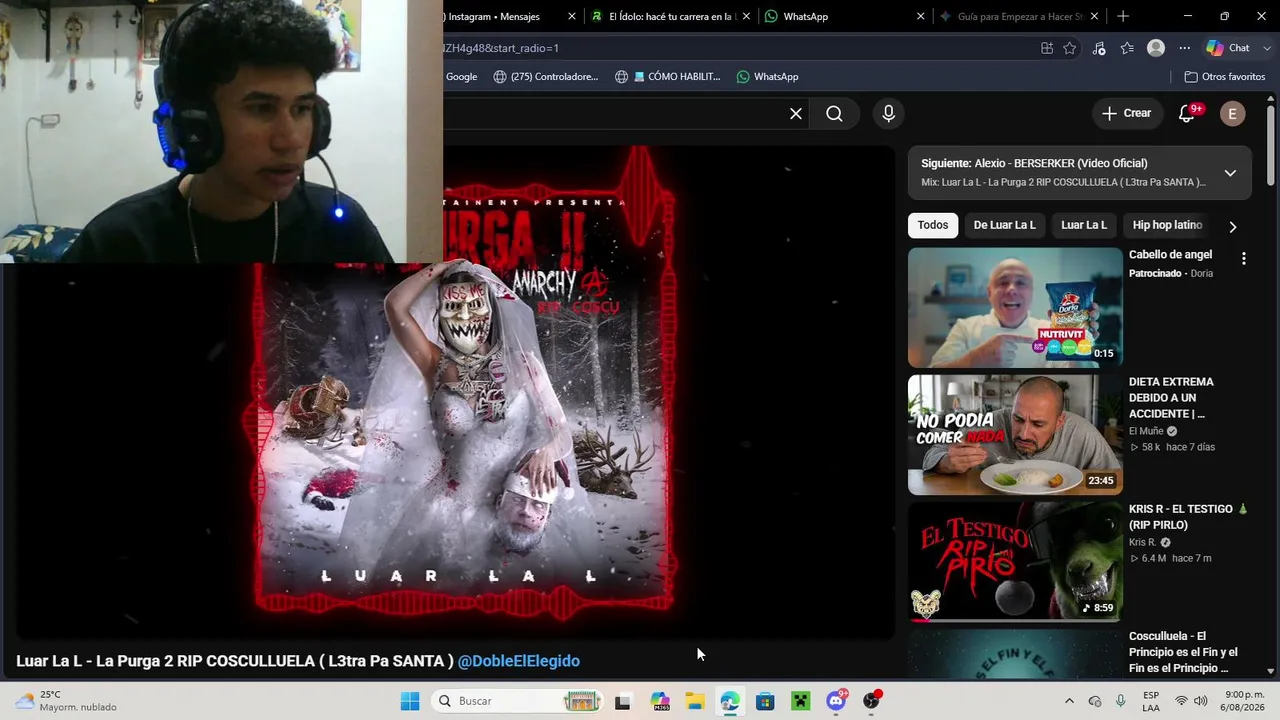Select the Luar La L chip
The width and height of the screenshot is (1280, 720).
[1084, 225]
